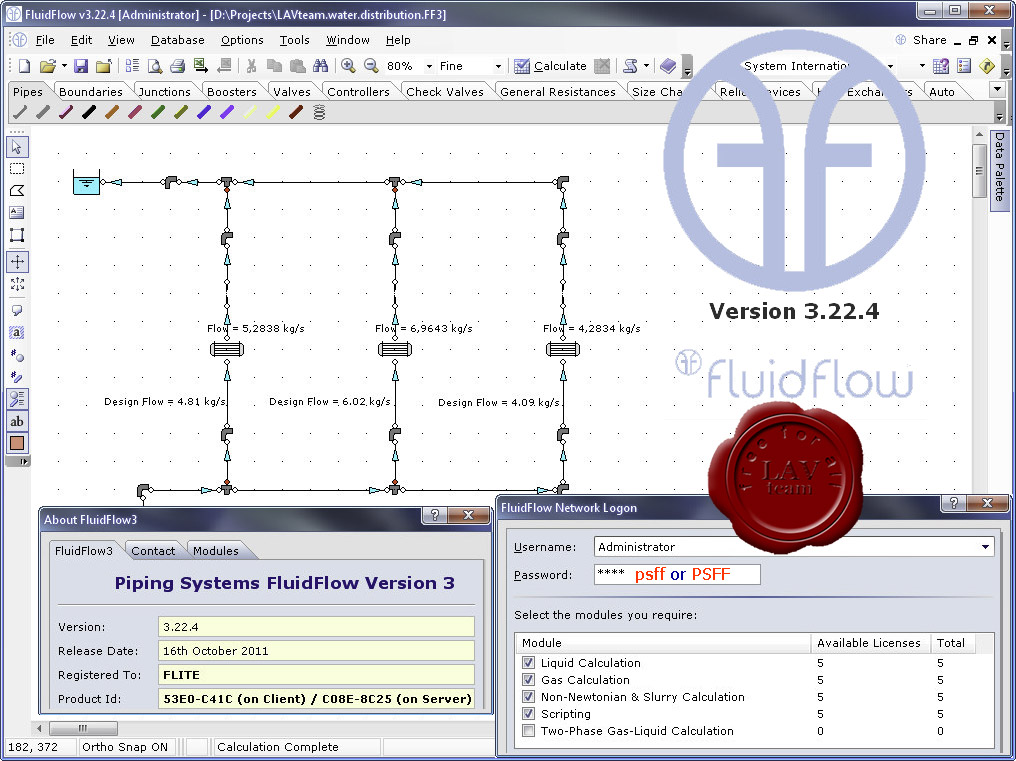The width and height of the screenshot is (1016, 761).
Task: Open the zoom percentage dropdown
Action: click(429, 66)
